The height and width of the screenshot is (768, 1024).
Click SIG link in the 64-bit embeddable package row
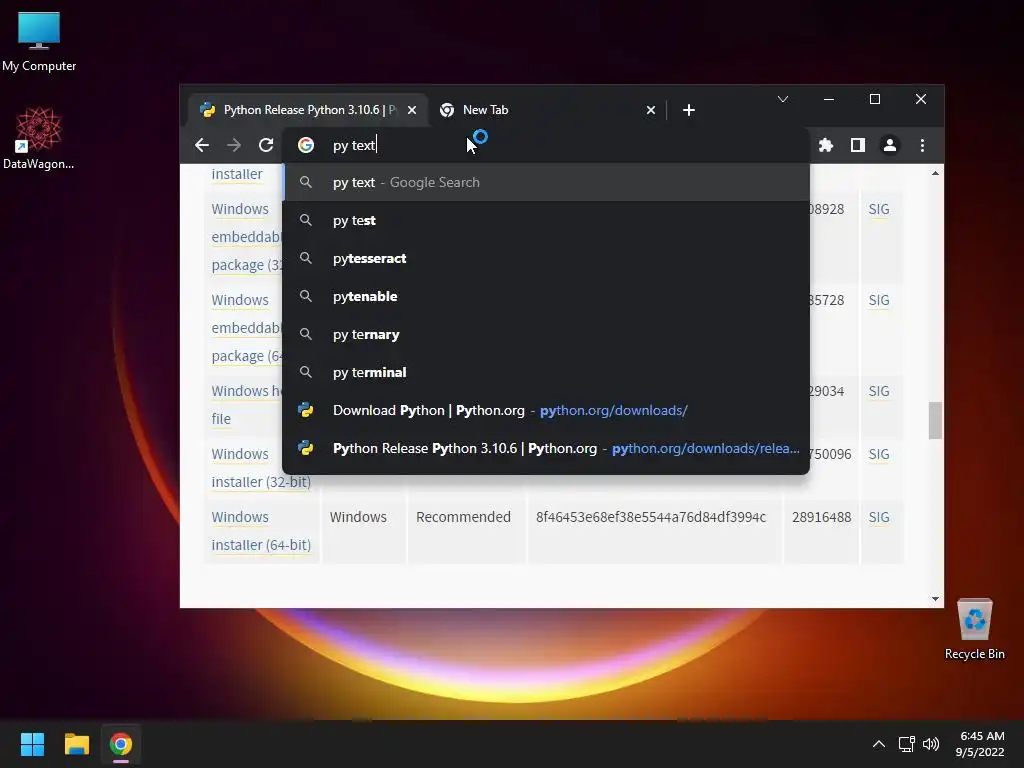pyautogui.click(x=878, y=300)
